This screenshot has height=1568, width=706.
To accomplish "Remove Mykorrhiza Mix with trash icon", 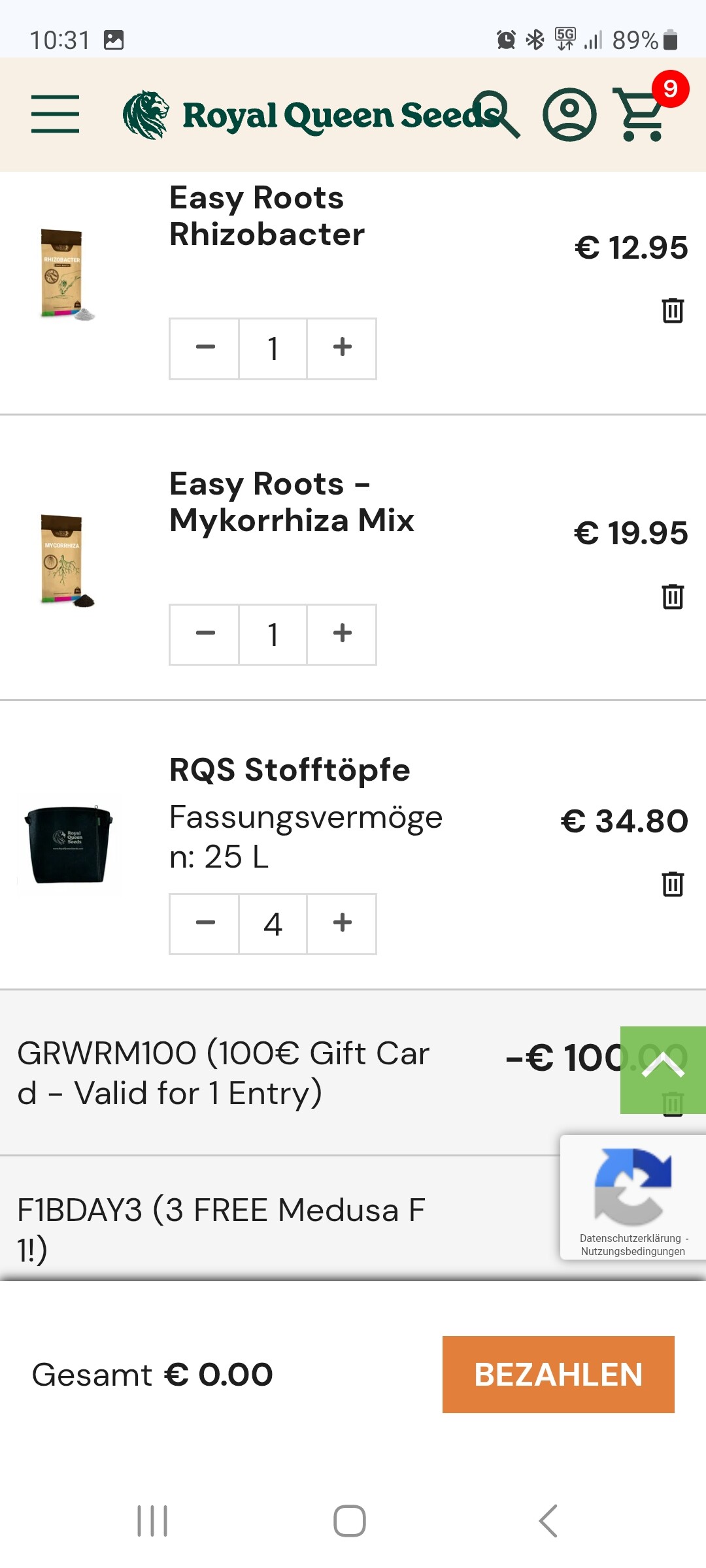I will click(x=673, y=596).
